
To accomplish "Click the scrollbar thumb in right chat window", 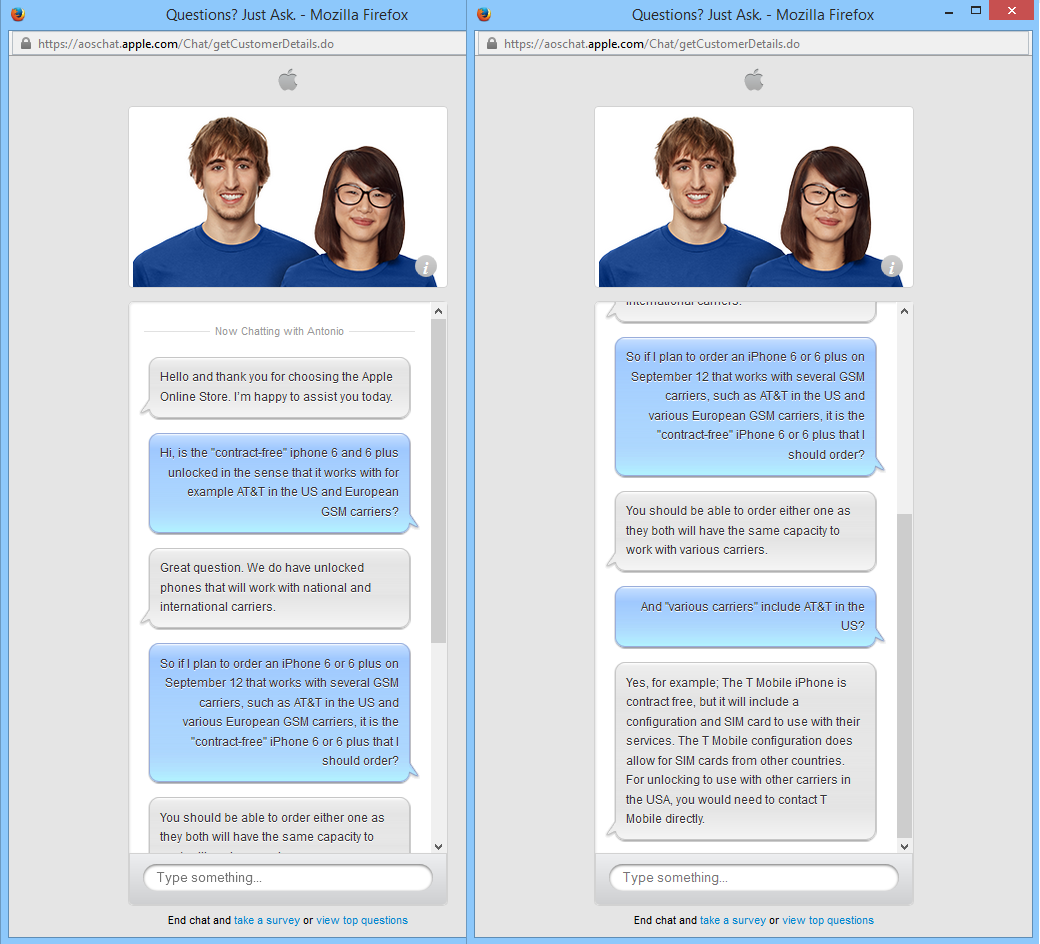I will pyautogui.click(x=904, y=676).
